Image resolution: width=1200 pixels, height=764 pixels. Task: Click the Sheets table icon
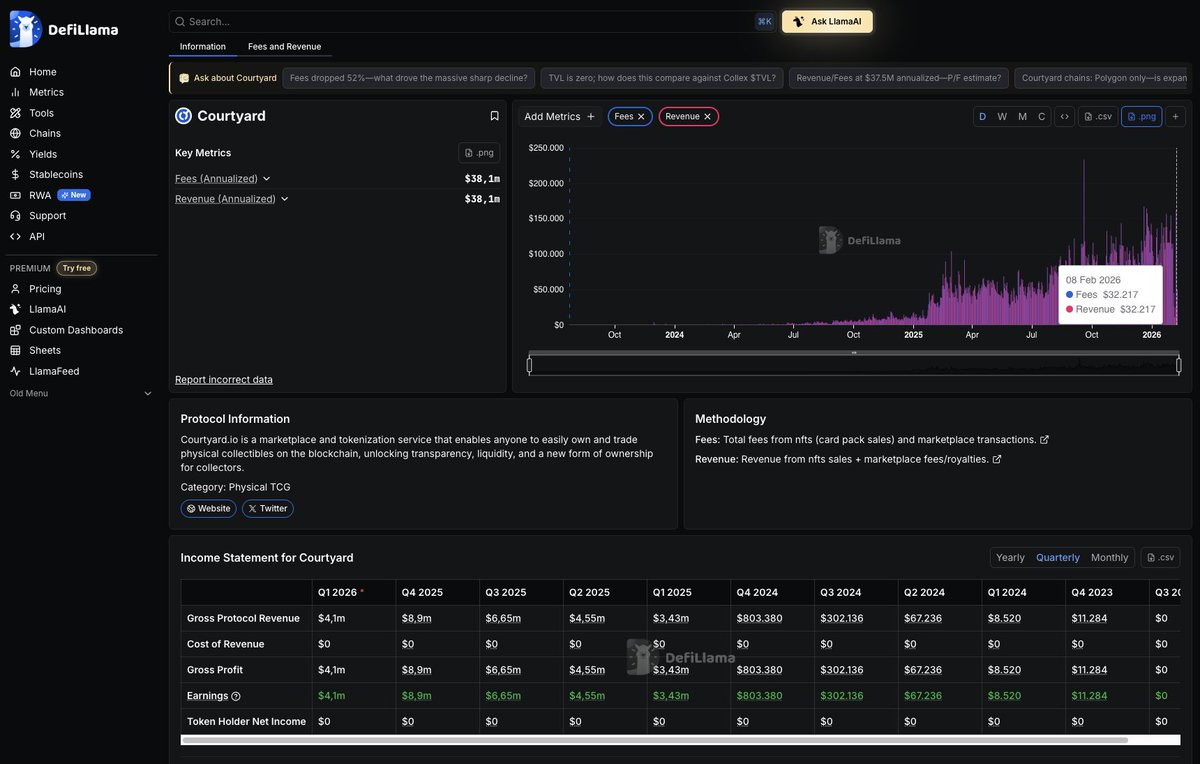15,350
